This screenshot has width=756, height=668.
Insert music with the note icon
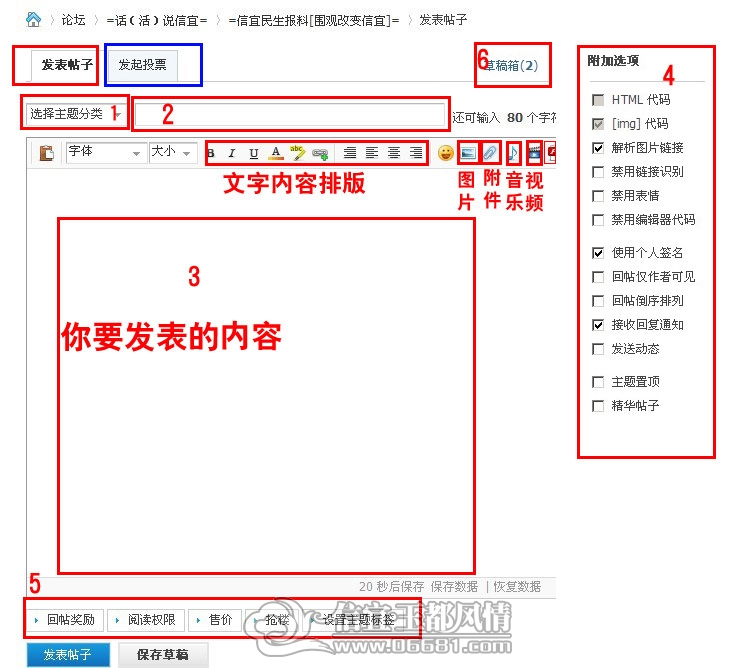513,153
